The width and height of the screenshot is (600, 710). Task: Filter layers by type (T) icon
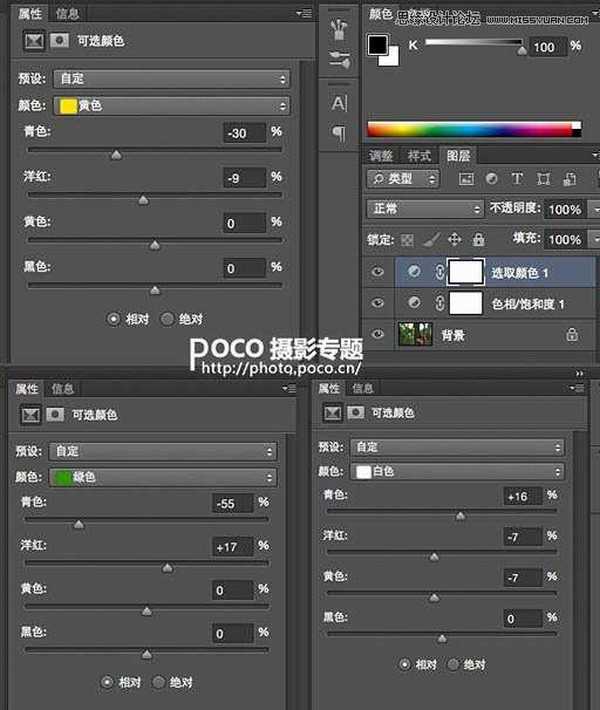(517, 179)
